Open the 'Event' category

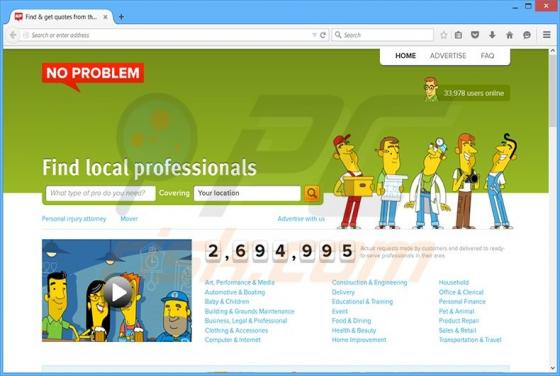pyautogui.click(x=340, y=311)
